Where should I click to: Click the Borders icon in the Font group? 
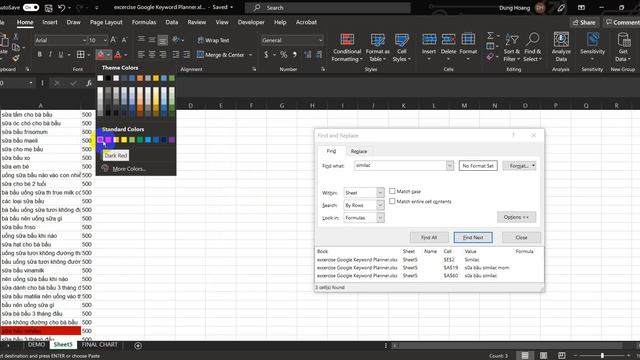[x=80, y=54]
